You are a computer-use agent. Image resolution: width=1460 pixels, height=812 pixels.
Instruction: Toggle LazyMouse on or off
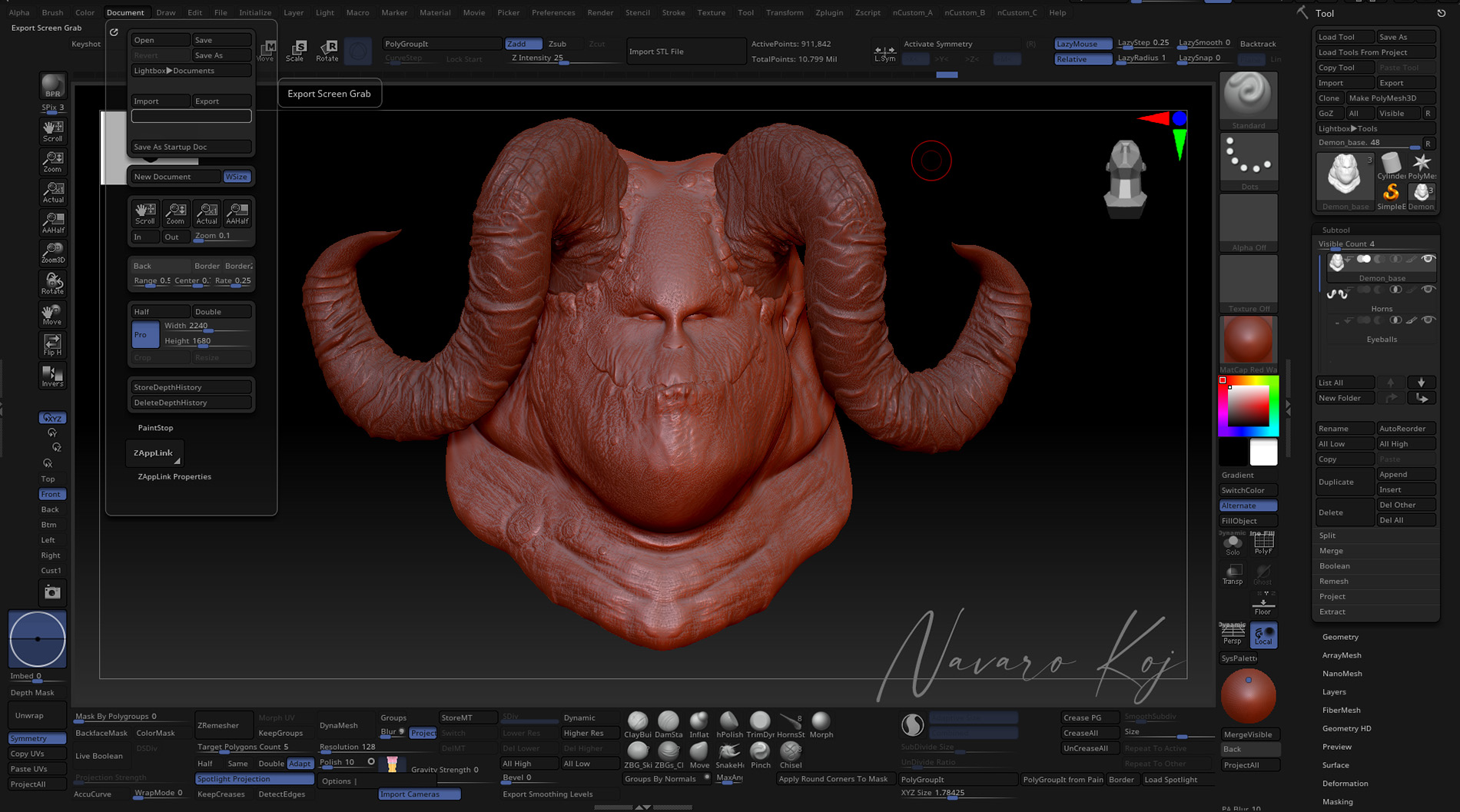click(1083, 44)
